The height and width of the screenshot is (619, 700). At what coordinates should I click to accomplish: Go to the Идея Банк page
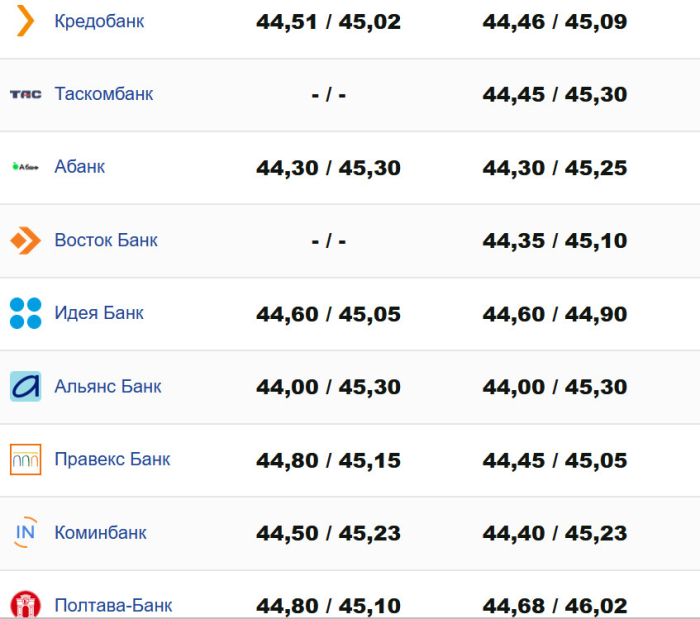99,313
